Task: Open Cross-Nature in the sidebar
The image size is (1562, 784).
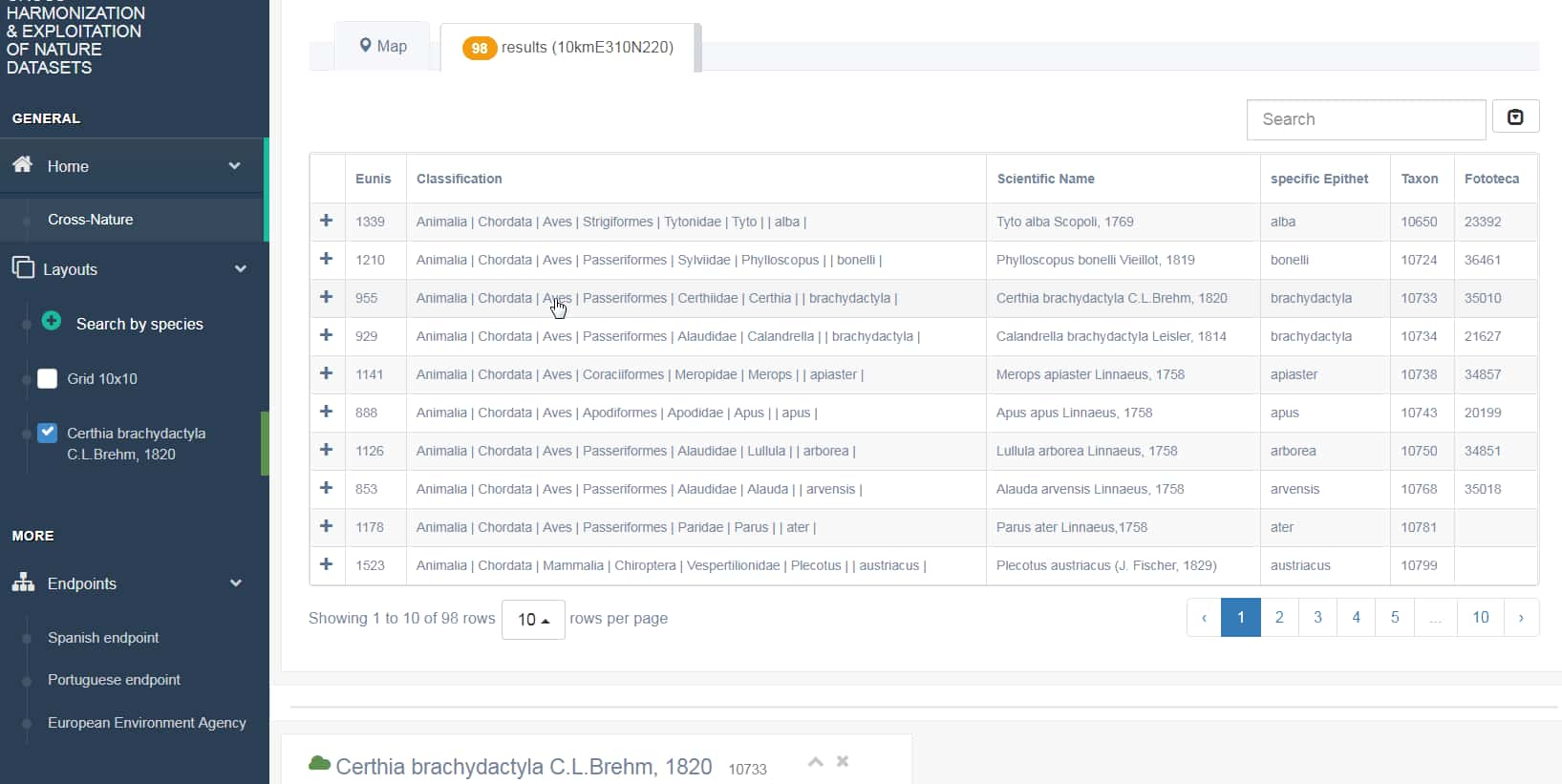Action: 91,220
